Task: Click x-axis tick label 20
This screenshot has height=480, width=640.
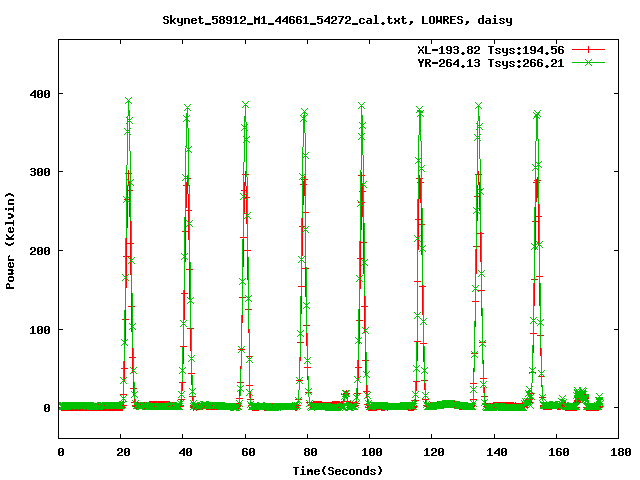Action: (123, 452)
